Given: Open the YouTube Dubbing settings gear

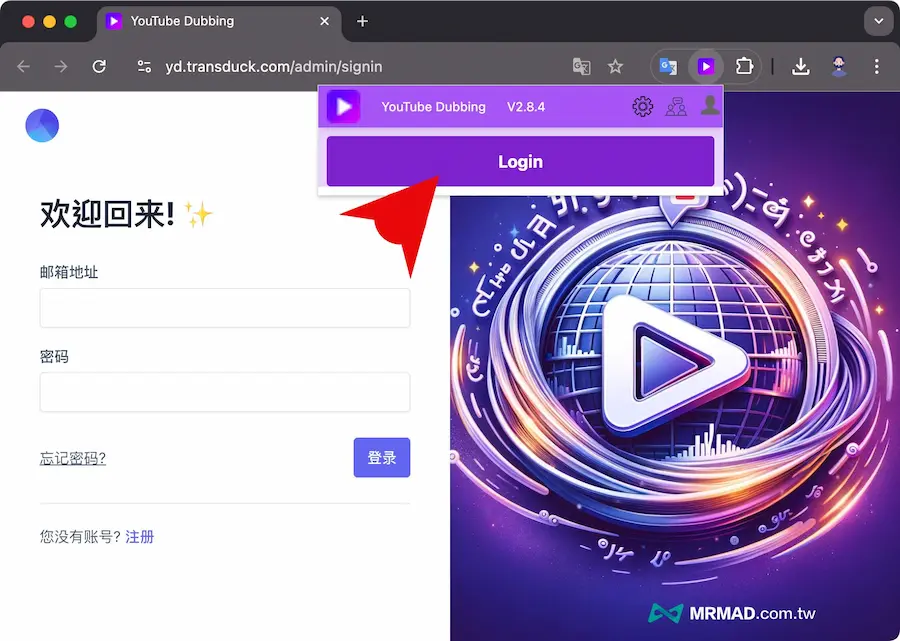Looking at the screenshot, I should tap(643, 106).
